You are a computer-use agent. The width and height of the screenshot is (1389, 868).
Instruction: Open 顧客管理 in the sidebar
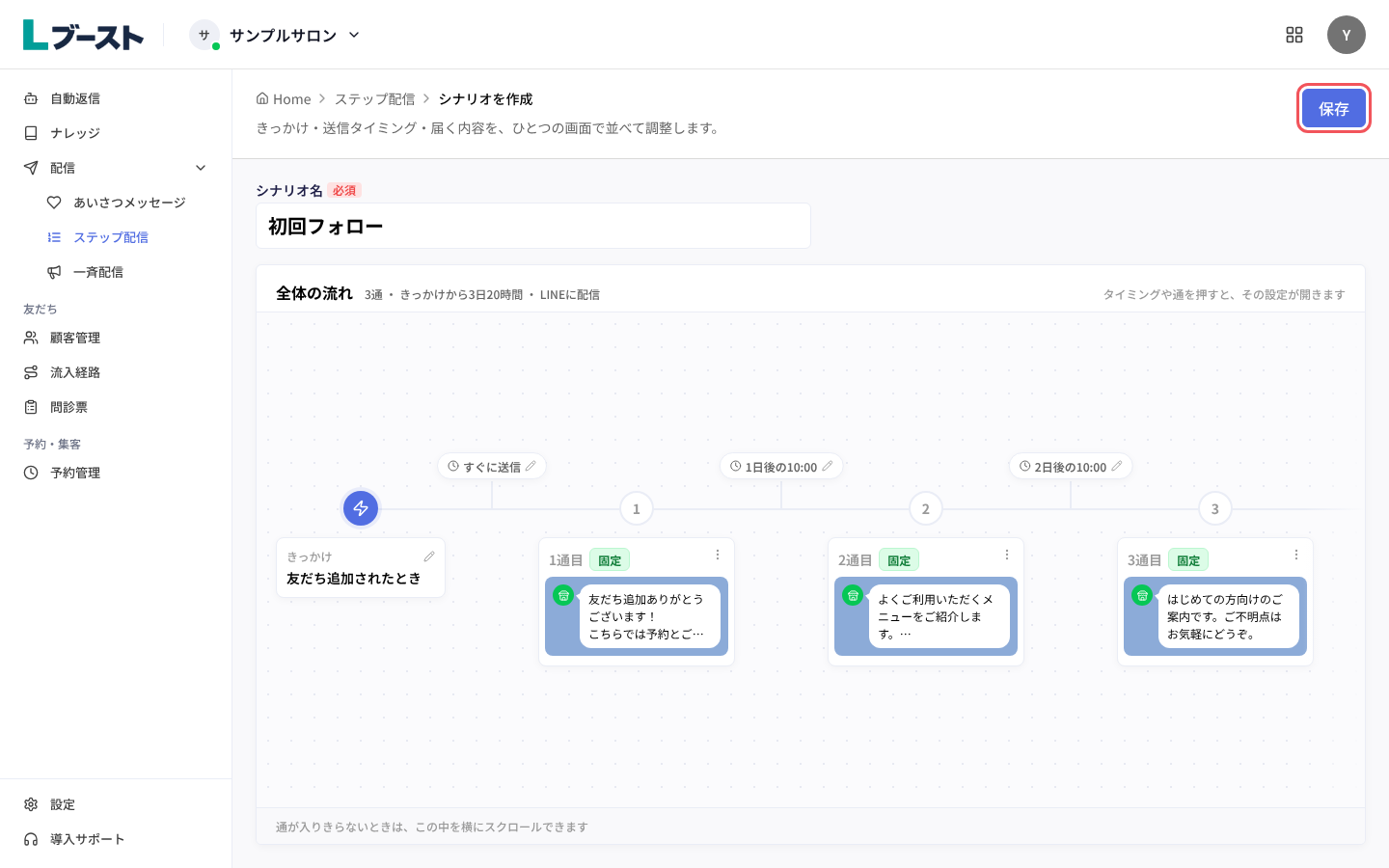116,338
